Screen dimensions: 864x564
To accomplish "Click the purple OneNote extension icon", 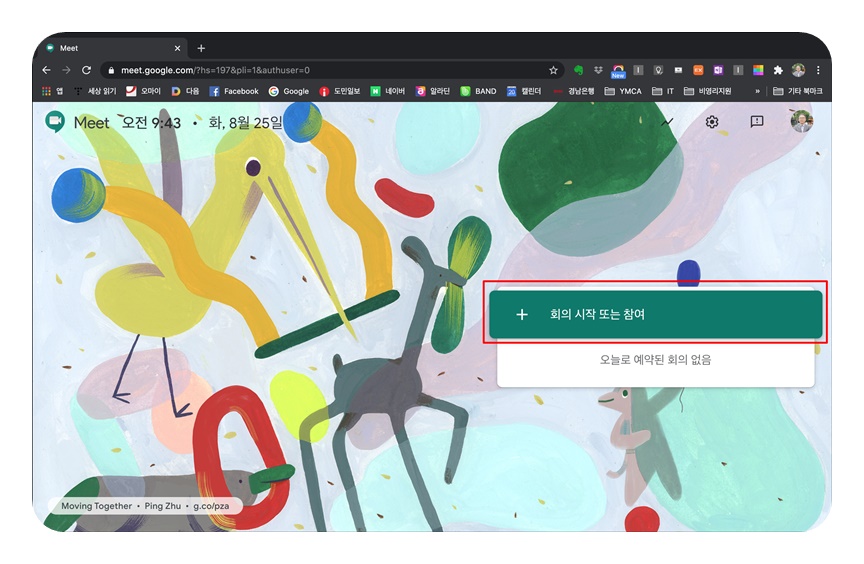I will point(718,70).
